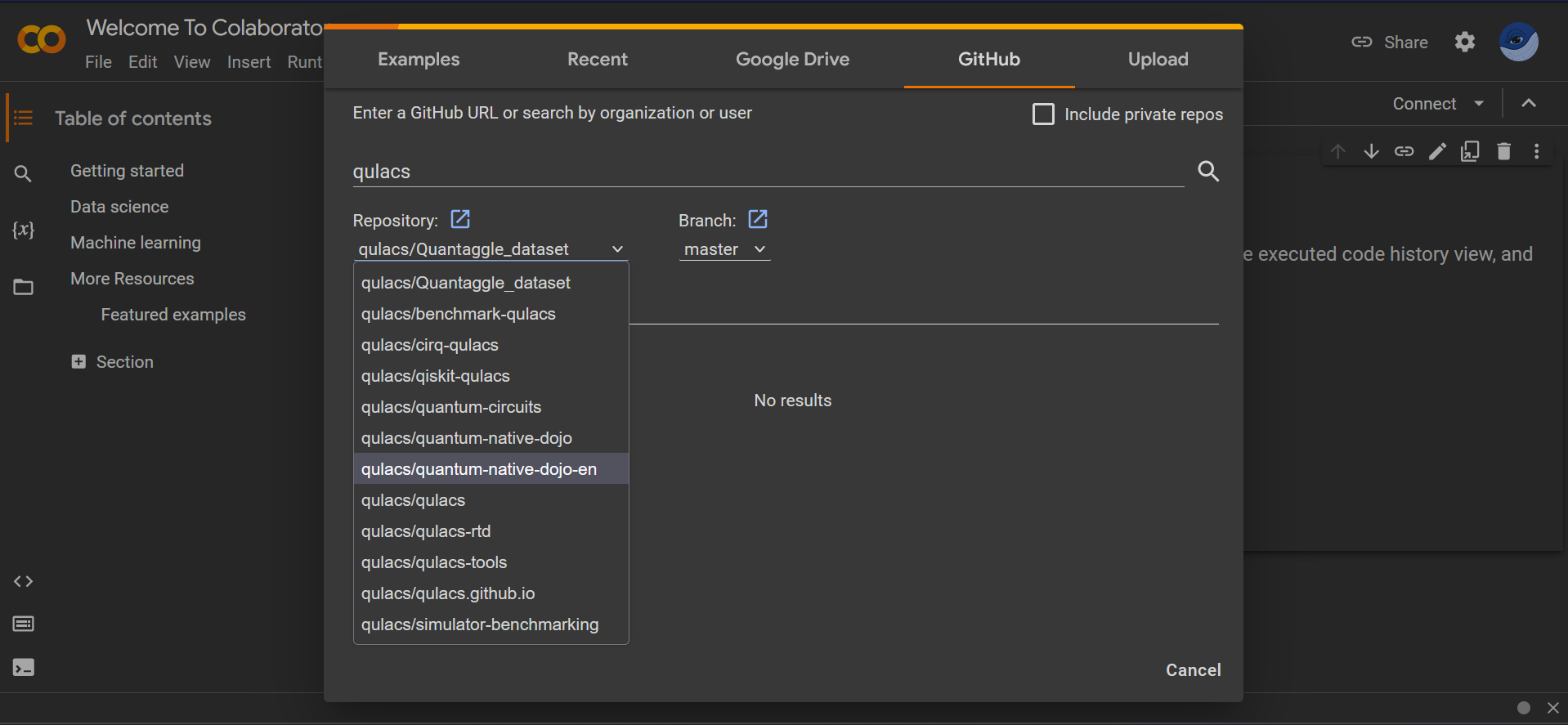
Task: Click the status circle indicator at bottom
Action: (x=1524, y=708)
